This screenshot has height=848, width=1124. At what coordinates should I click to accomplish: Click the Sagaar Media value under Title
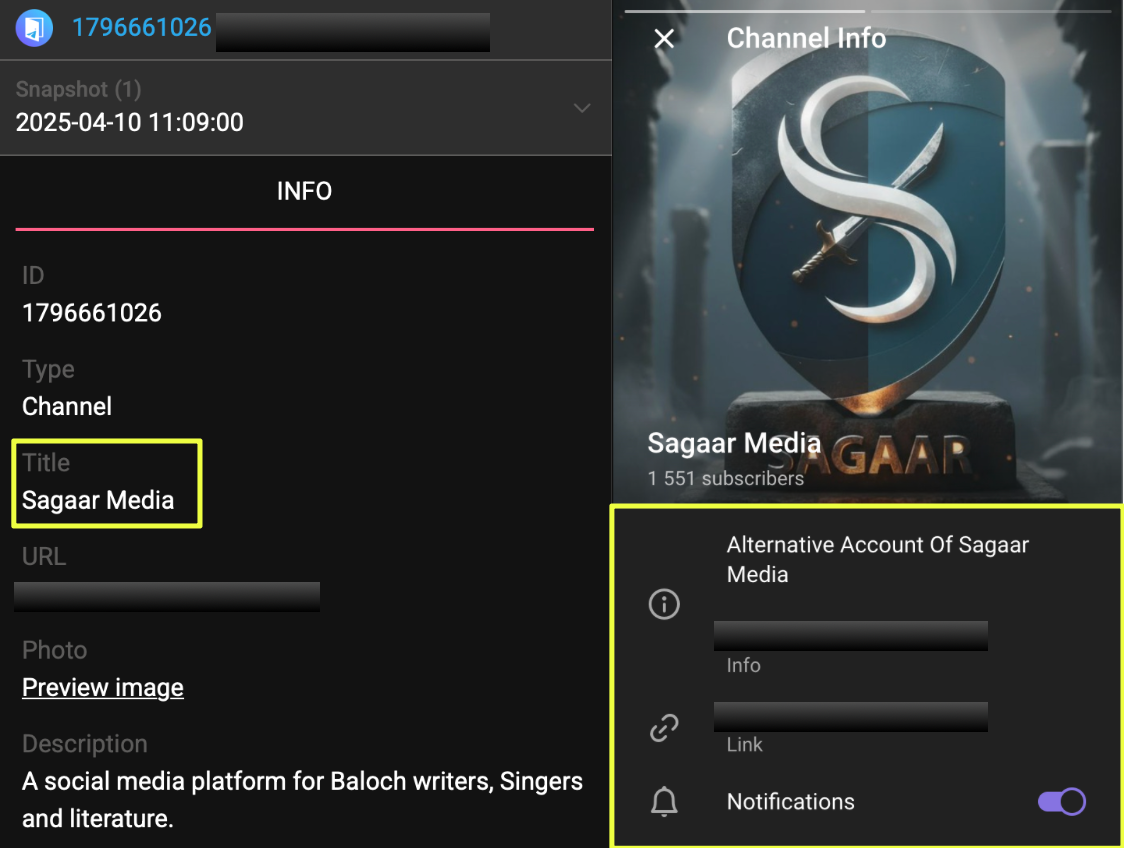pyautogui.click(x=98, y=500)
